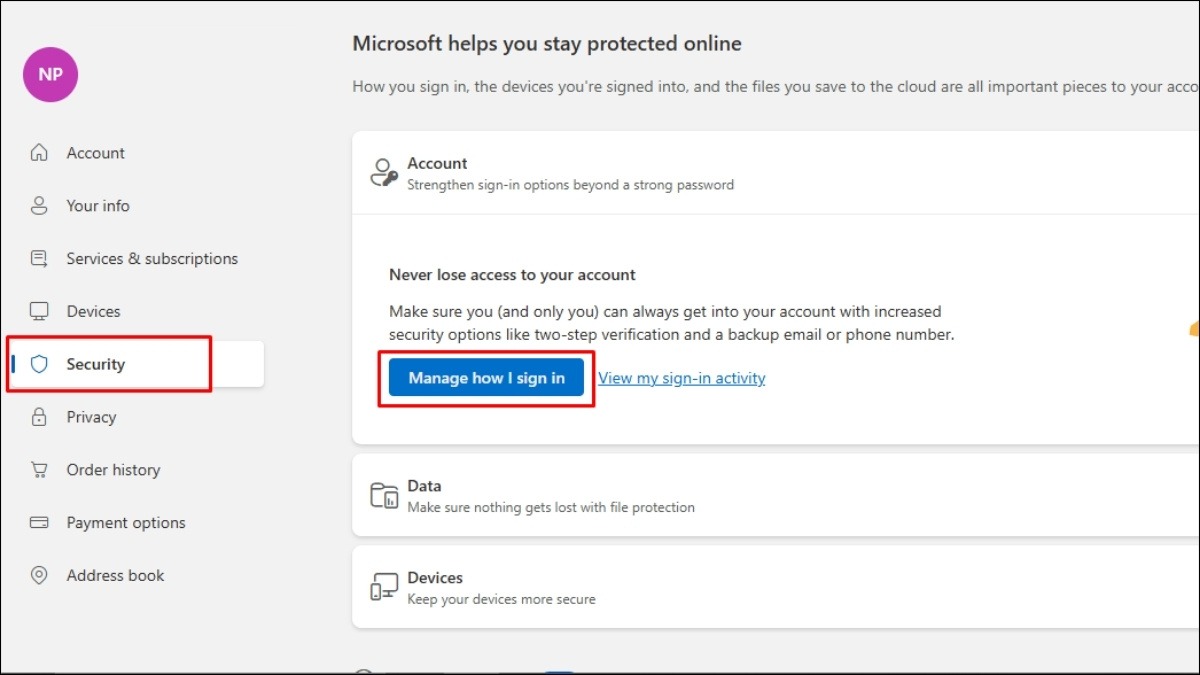This screenshot has width=1200, height=675.
Task: Click 'Keep your devices more secure' text
Action: [x=501, y=600]
